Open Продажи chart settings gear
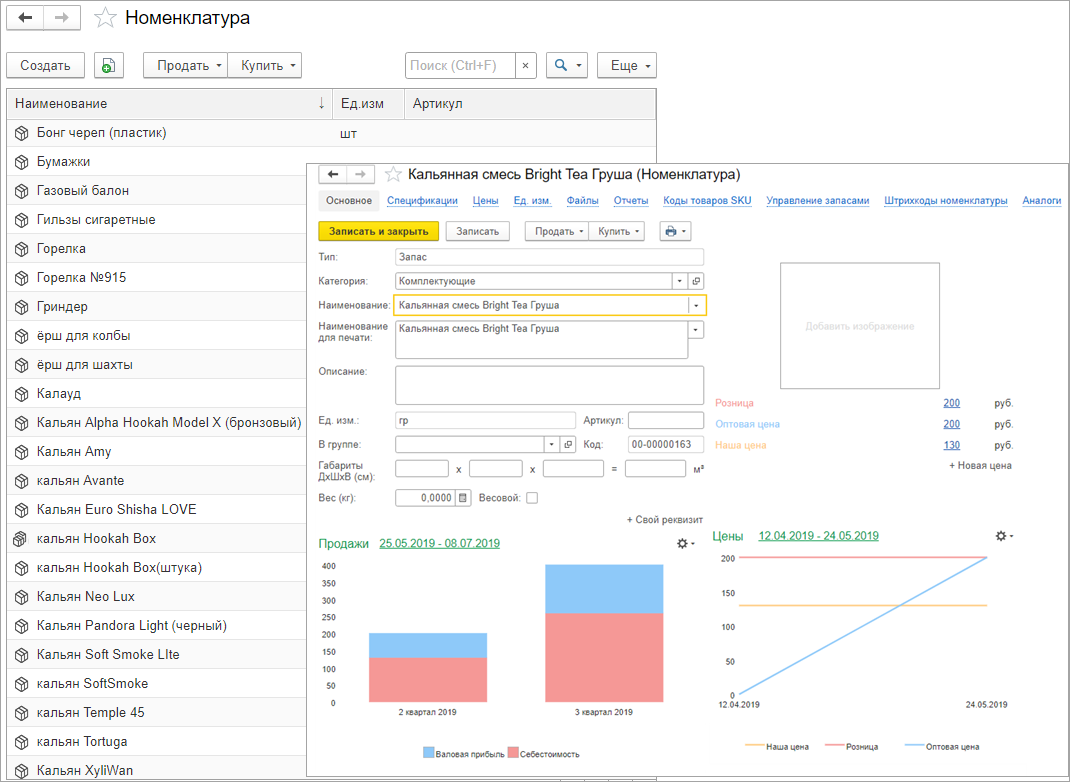 (x=685, y=543)
